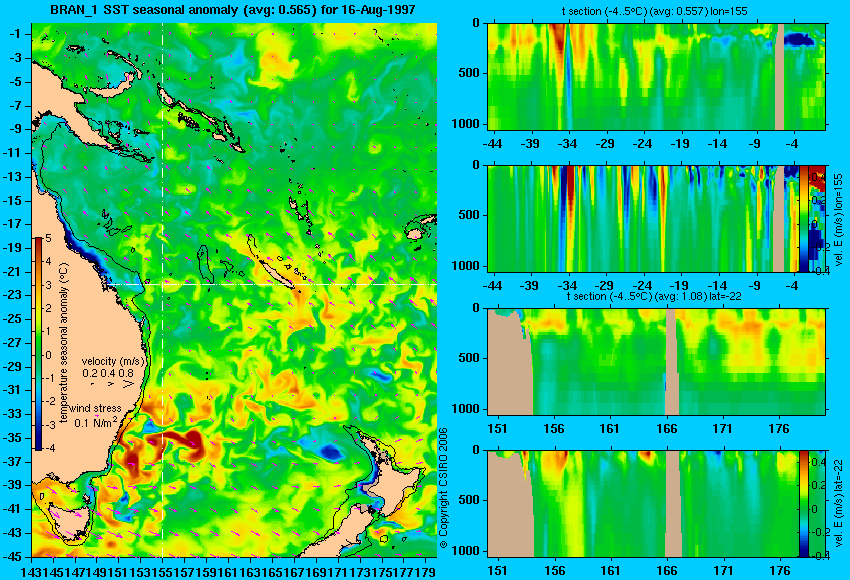850x580 pixels.
Task: Click the dark blue cold eddy northwest of New Zealand
Action: point(330,451)
